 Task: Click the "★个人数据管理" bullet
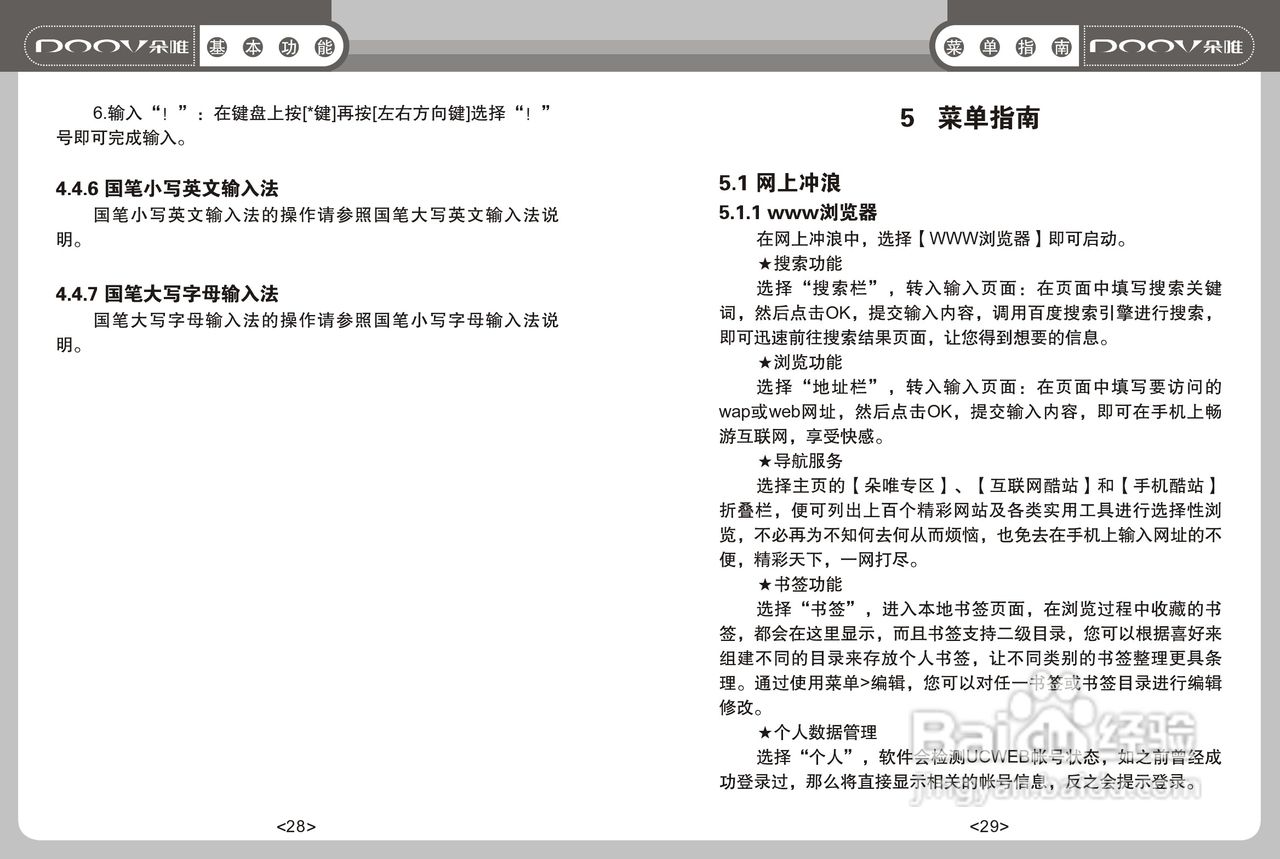[x=817, y=732]
